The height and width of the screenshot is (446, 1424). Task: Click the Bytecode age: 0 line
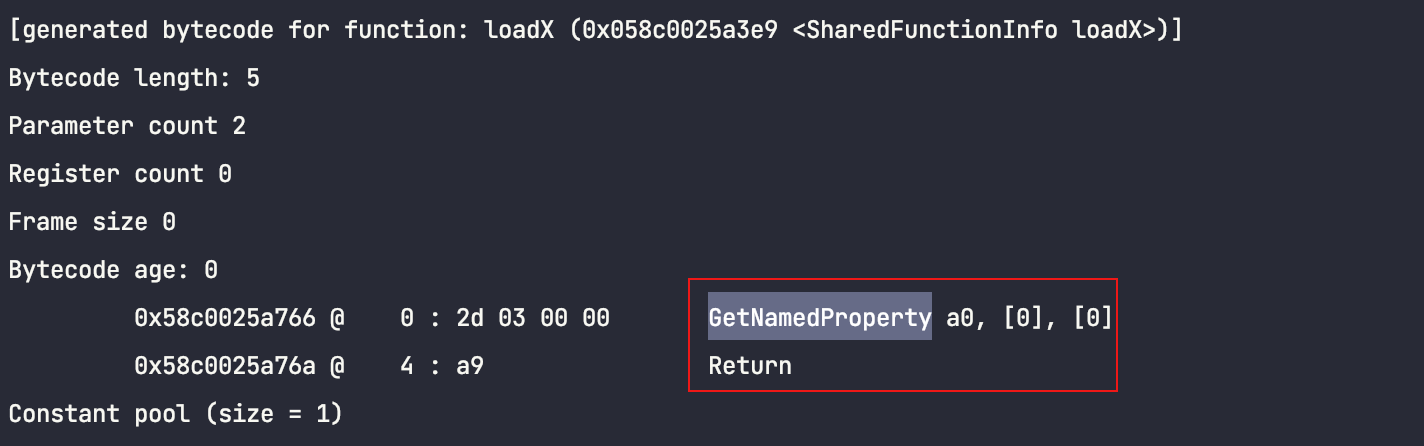(x=113, y=270)
